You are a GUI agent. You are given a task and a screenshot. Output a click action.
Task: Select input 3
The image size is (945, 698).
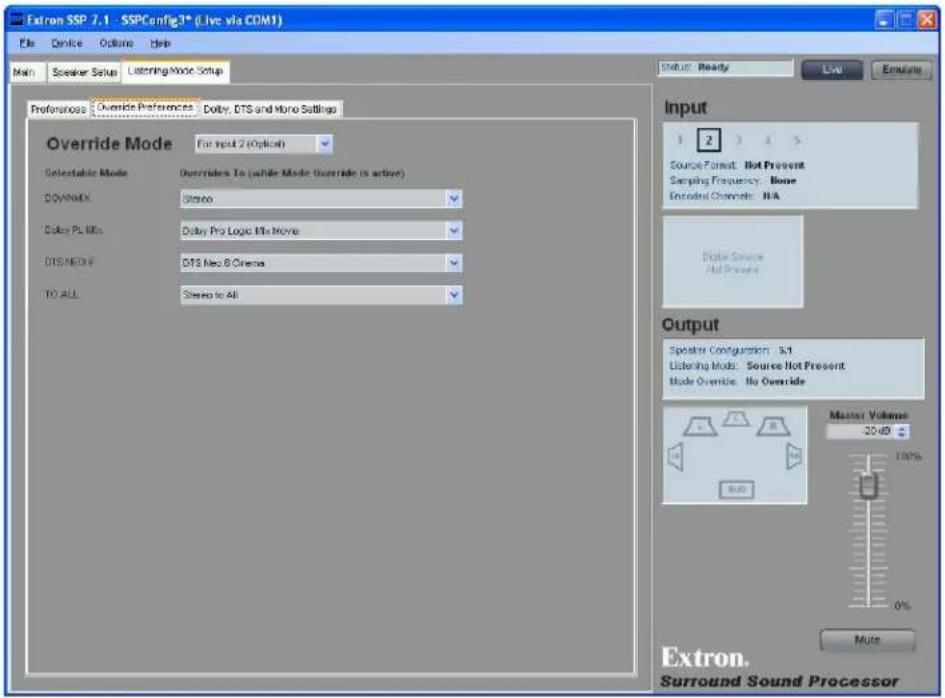pos(738,140)
